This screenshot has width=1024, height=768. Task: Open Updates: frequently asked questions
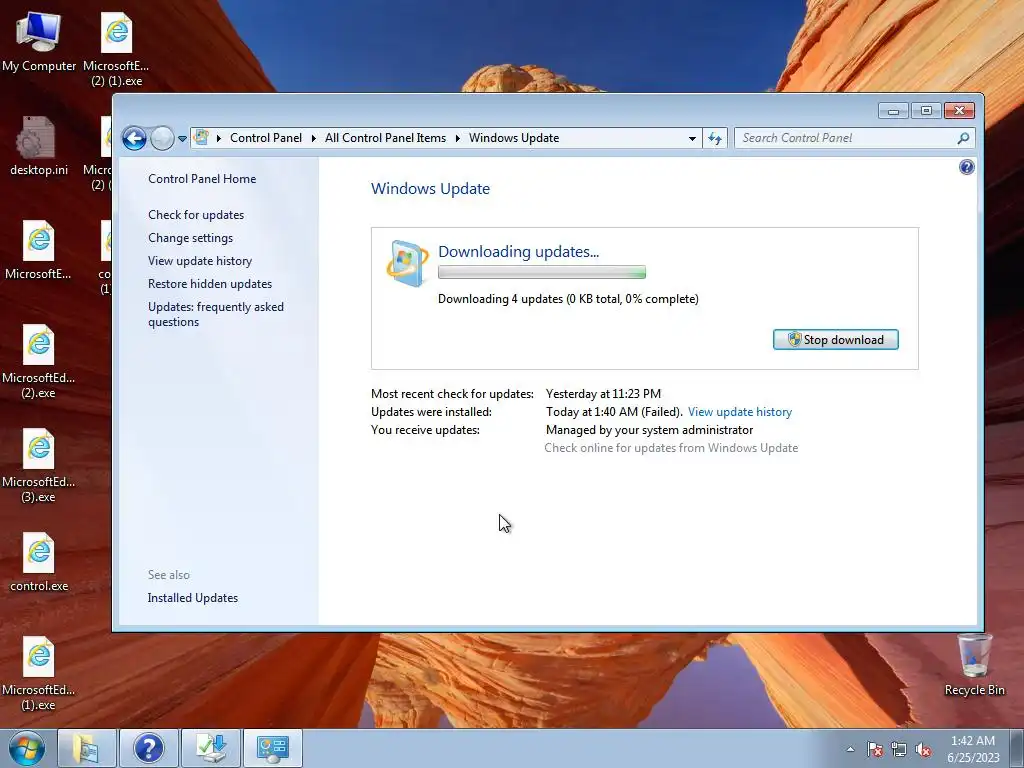point(216,314)
